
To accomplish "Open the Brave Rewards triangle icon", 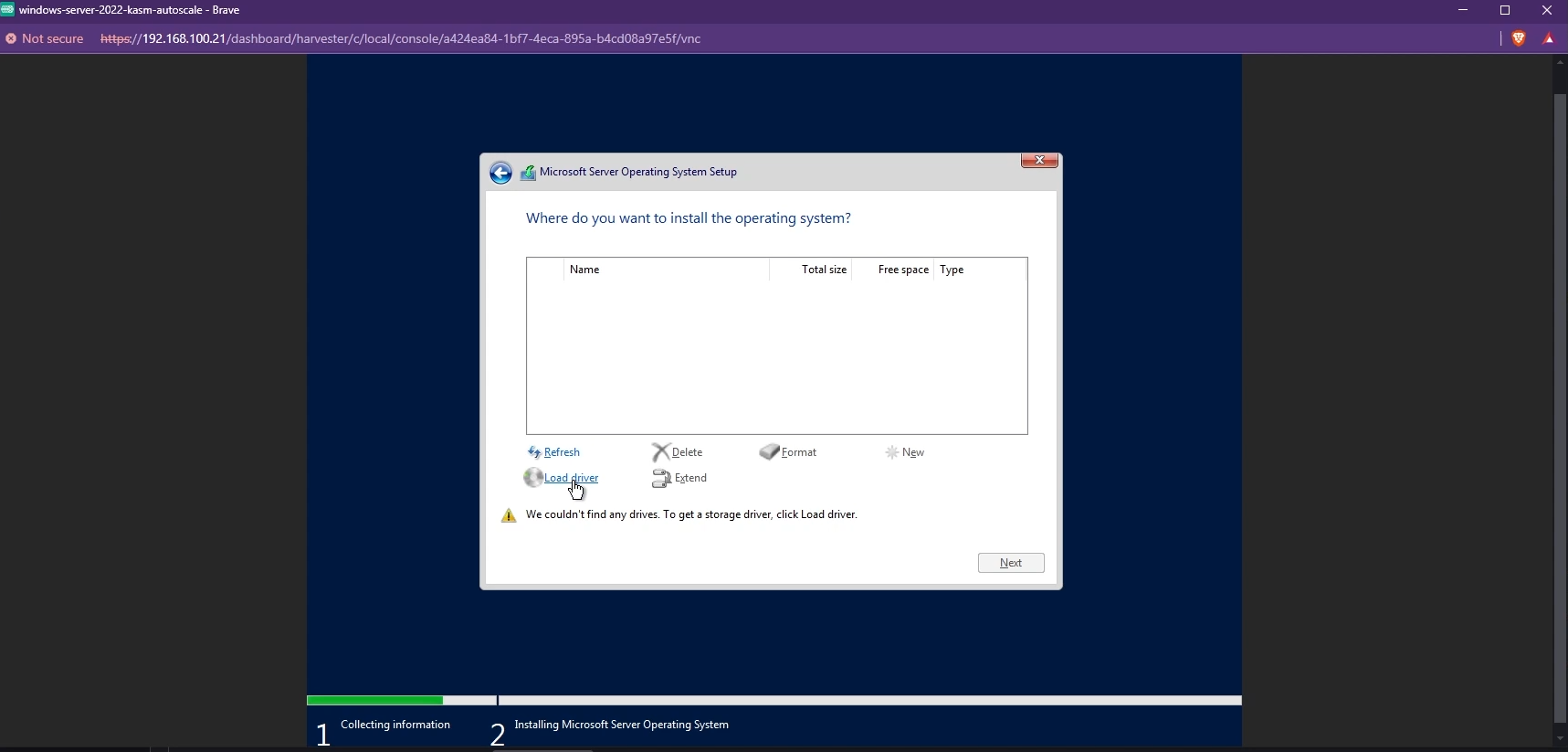I will 1549,38.
